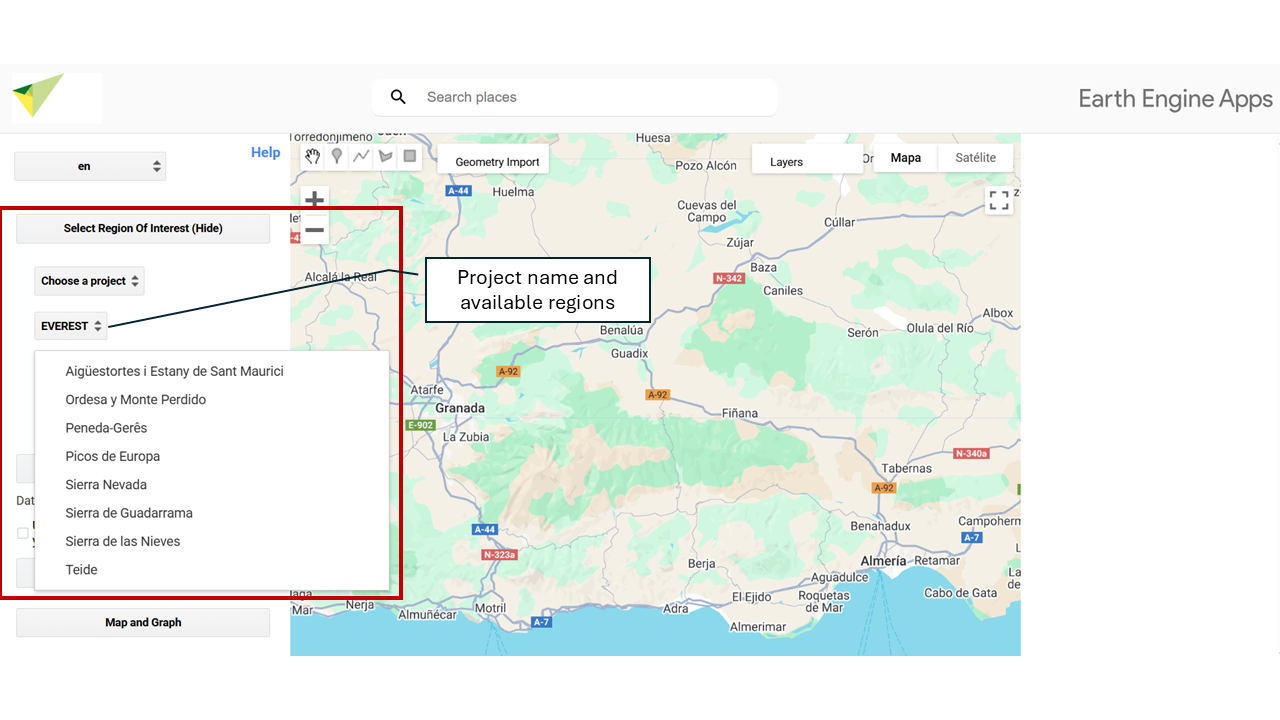Expand the EVEREST region dropdown
This screenshot has width=1280, height=720.
click(x=71, y=326)
